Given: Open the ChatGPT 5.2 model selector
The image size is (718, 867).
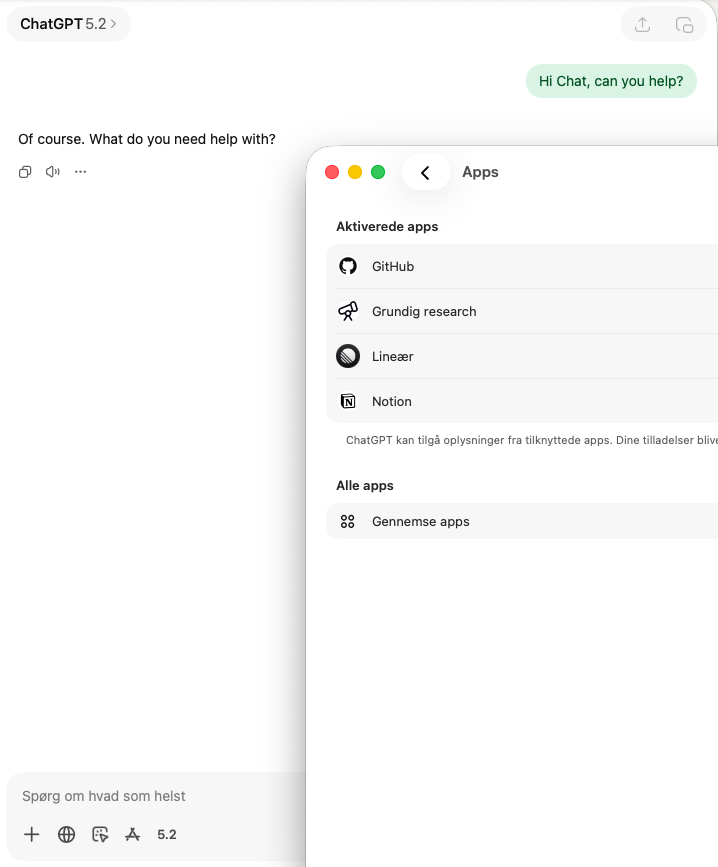Looking at the screenshot, I should click(x=63, y=24).
